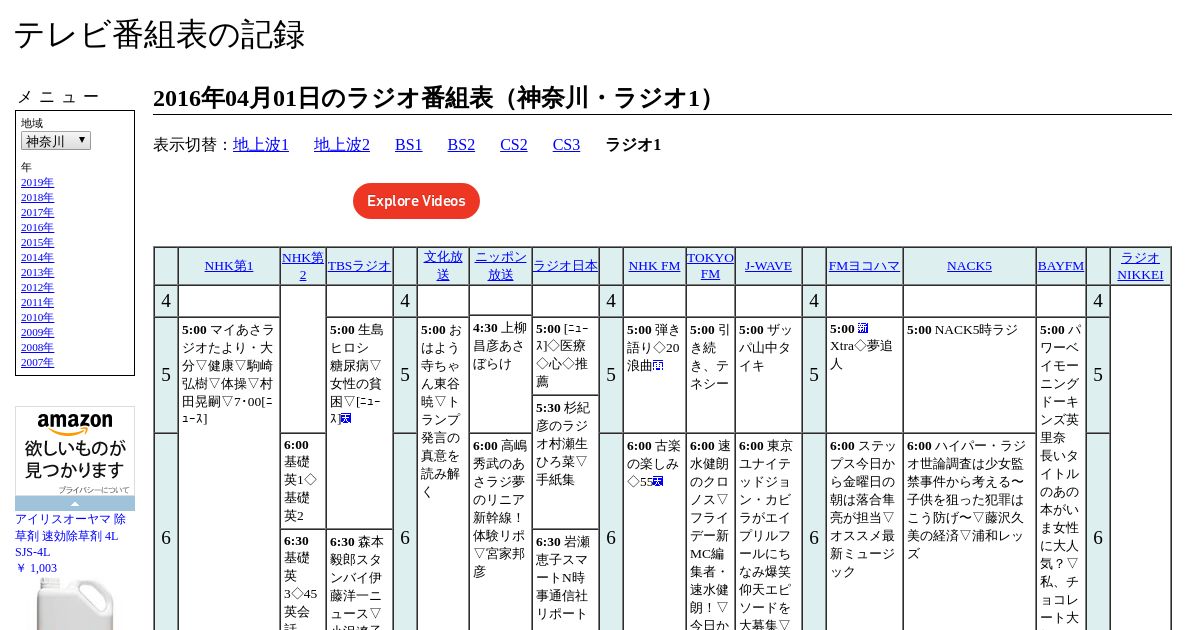This screenshot has height=630, width=1200.
Task: Open the NACK5 station link
Action: point(969,266)
